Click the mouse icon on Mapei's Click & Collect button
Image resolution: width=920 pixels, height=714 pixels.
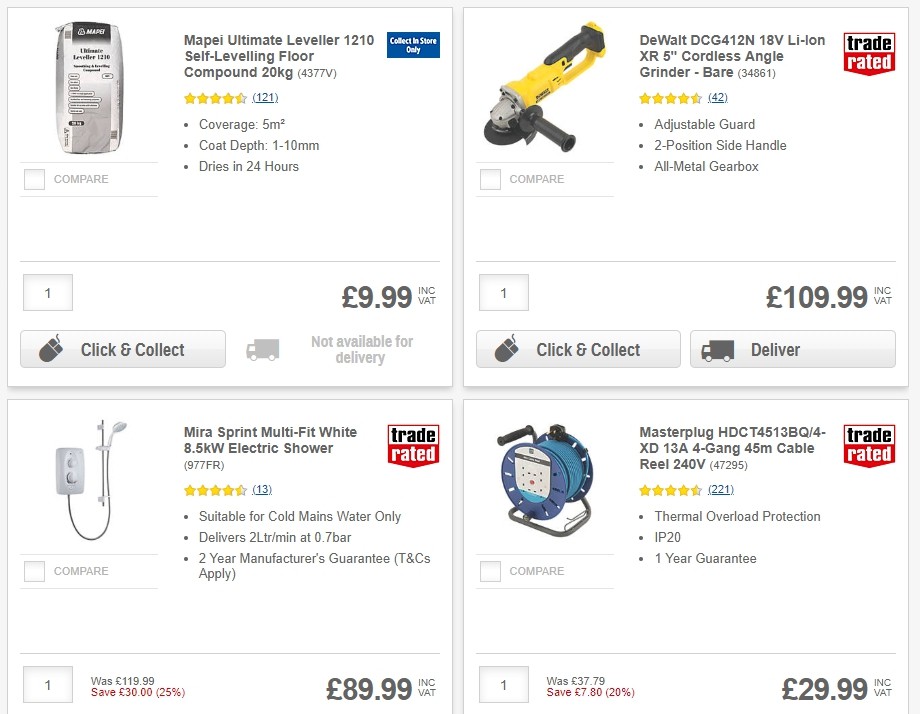pyautogui.click(x=53, y=350)
